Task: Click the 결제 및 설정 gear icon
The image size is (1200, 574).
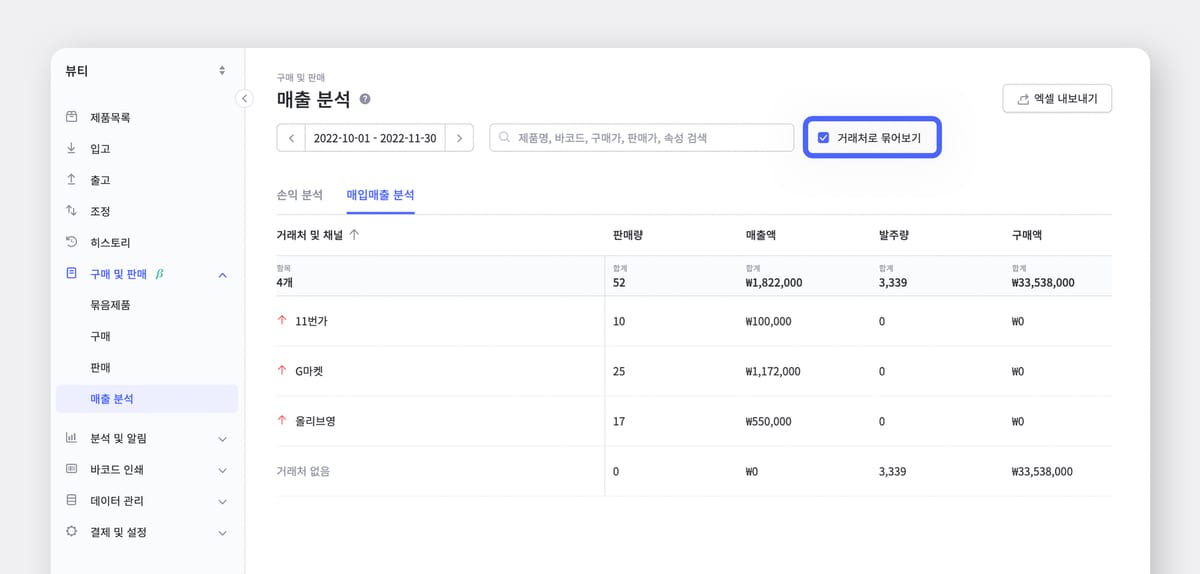Action: (71, 531)
